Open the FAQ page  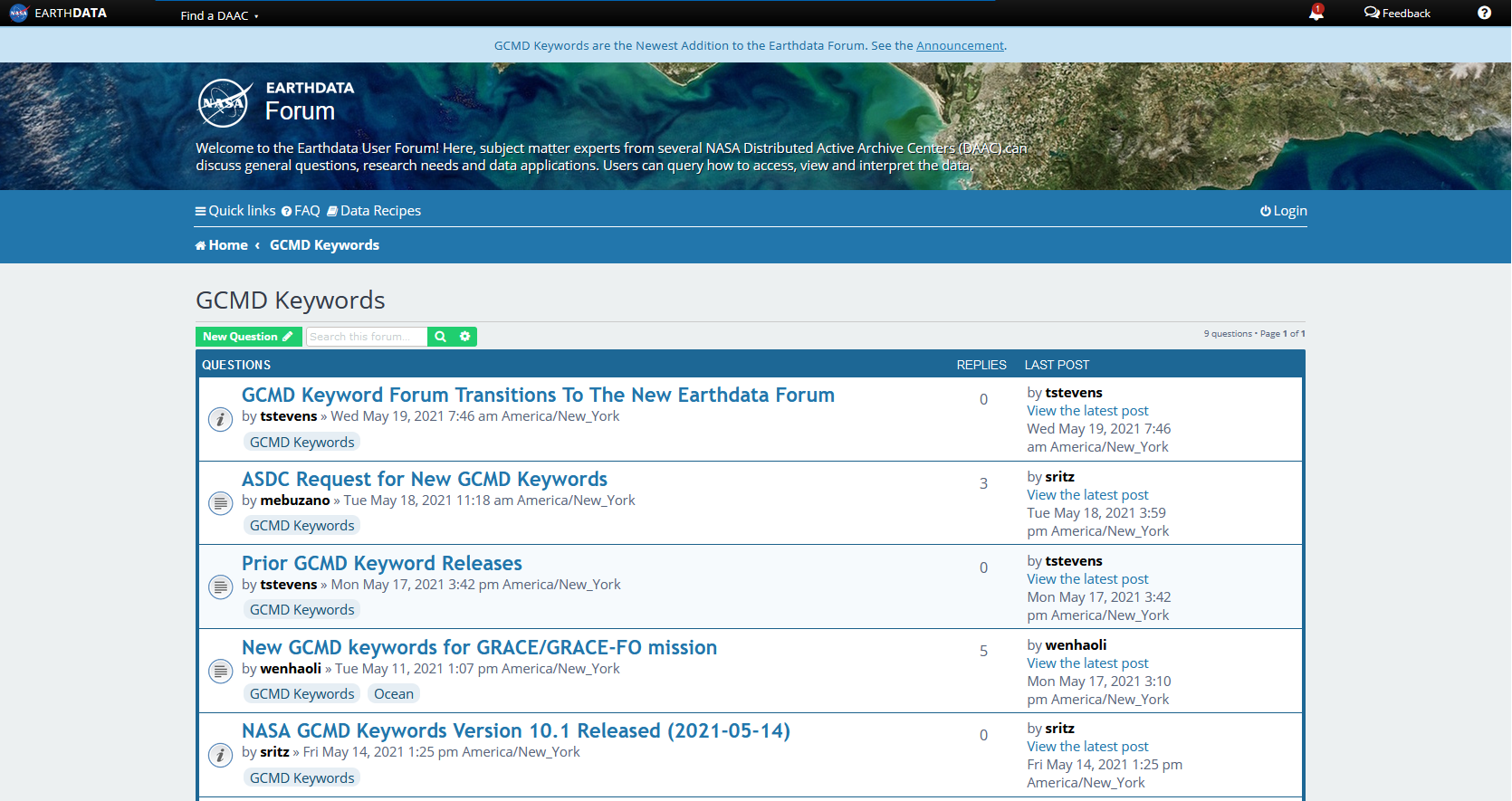(x=301, y=211)
